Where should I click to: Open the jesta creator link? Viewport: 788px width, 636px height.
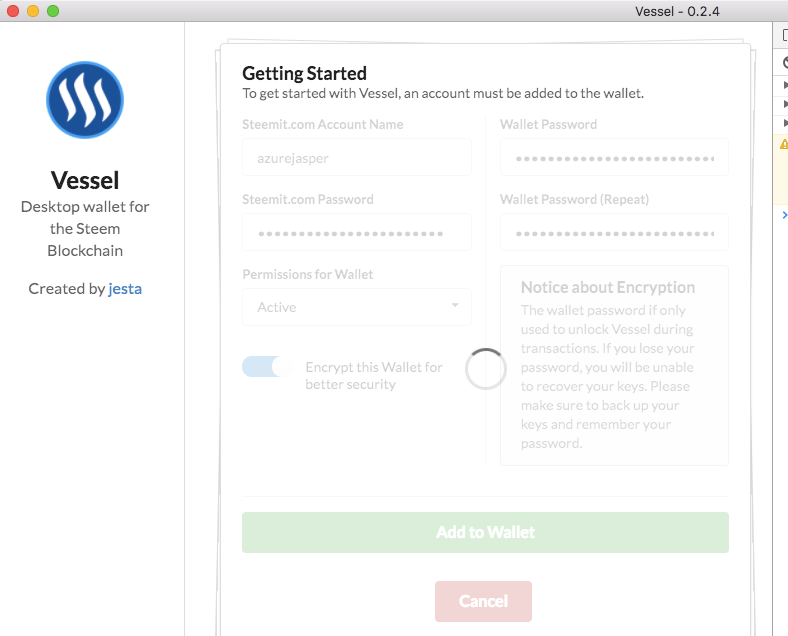coord(125,289)
